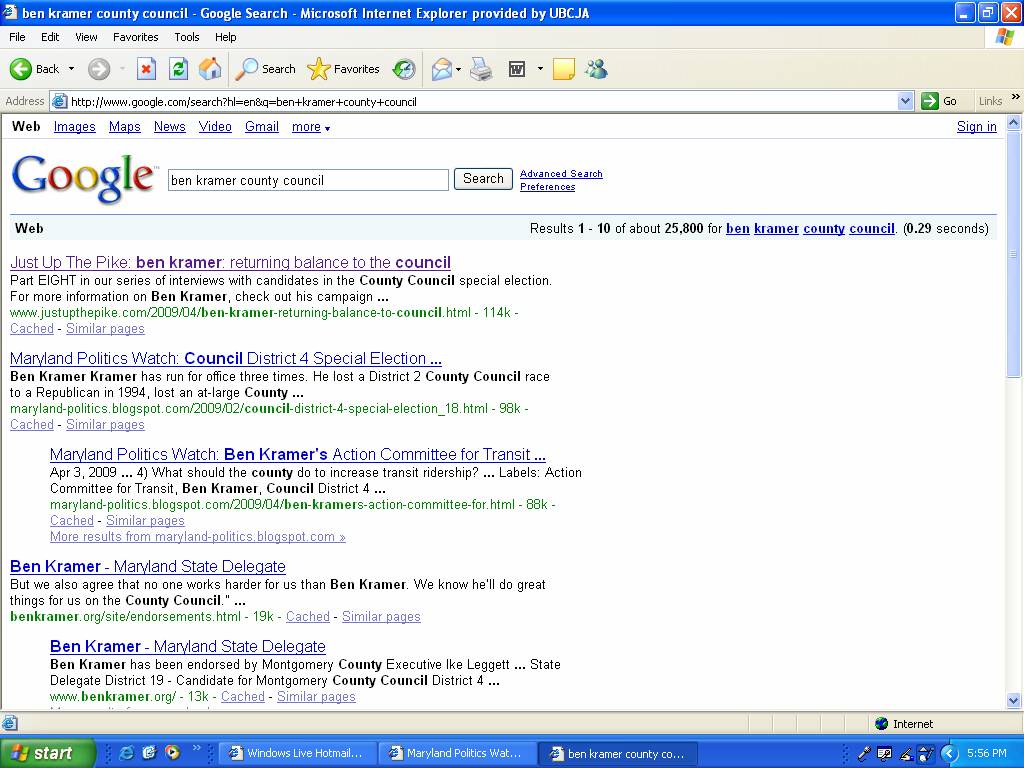The height and width of the screenshot is (768, 1024).
Task: Switch to Windows Live Hotmail taskbar window
Action: [298, 753]
